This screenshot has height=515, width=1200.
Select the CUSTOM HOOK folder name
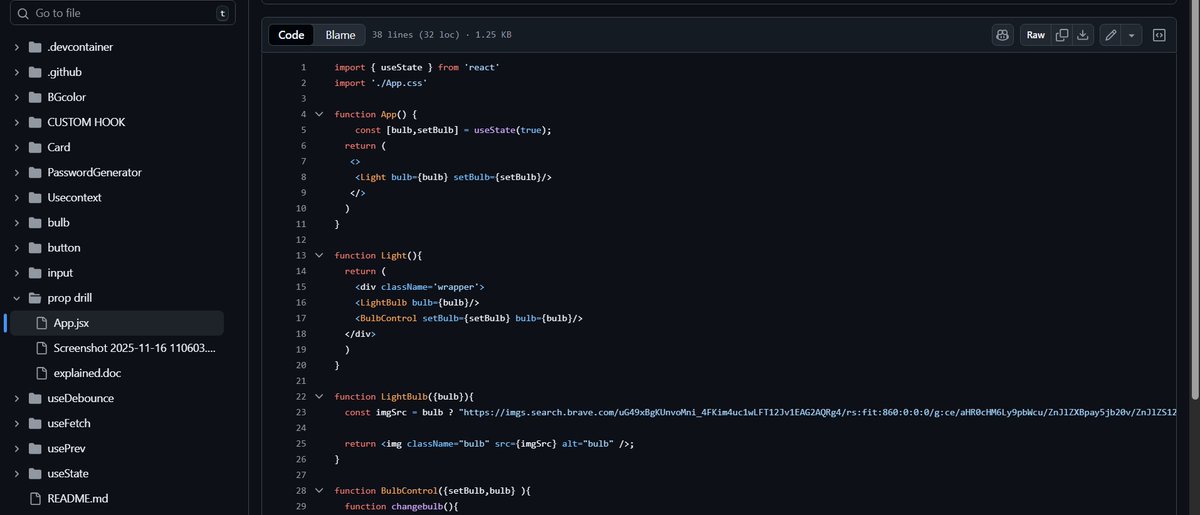[86, 122]
